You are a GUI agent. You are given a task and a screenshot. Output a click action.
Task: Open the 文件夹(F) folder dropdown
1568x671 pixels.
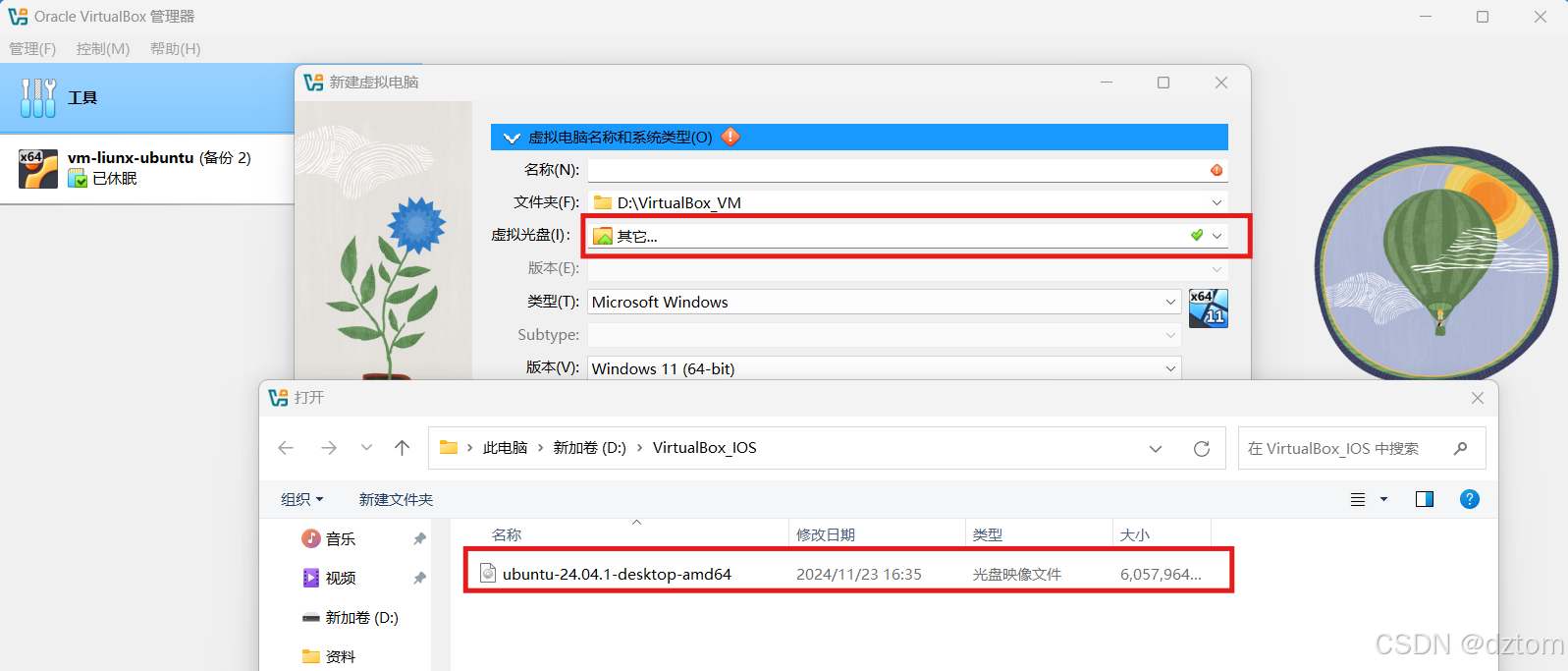click(x=1217, y=202)
